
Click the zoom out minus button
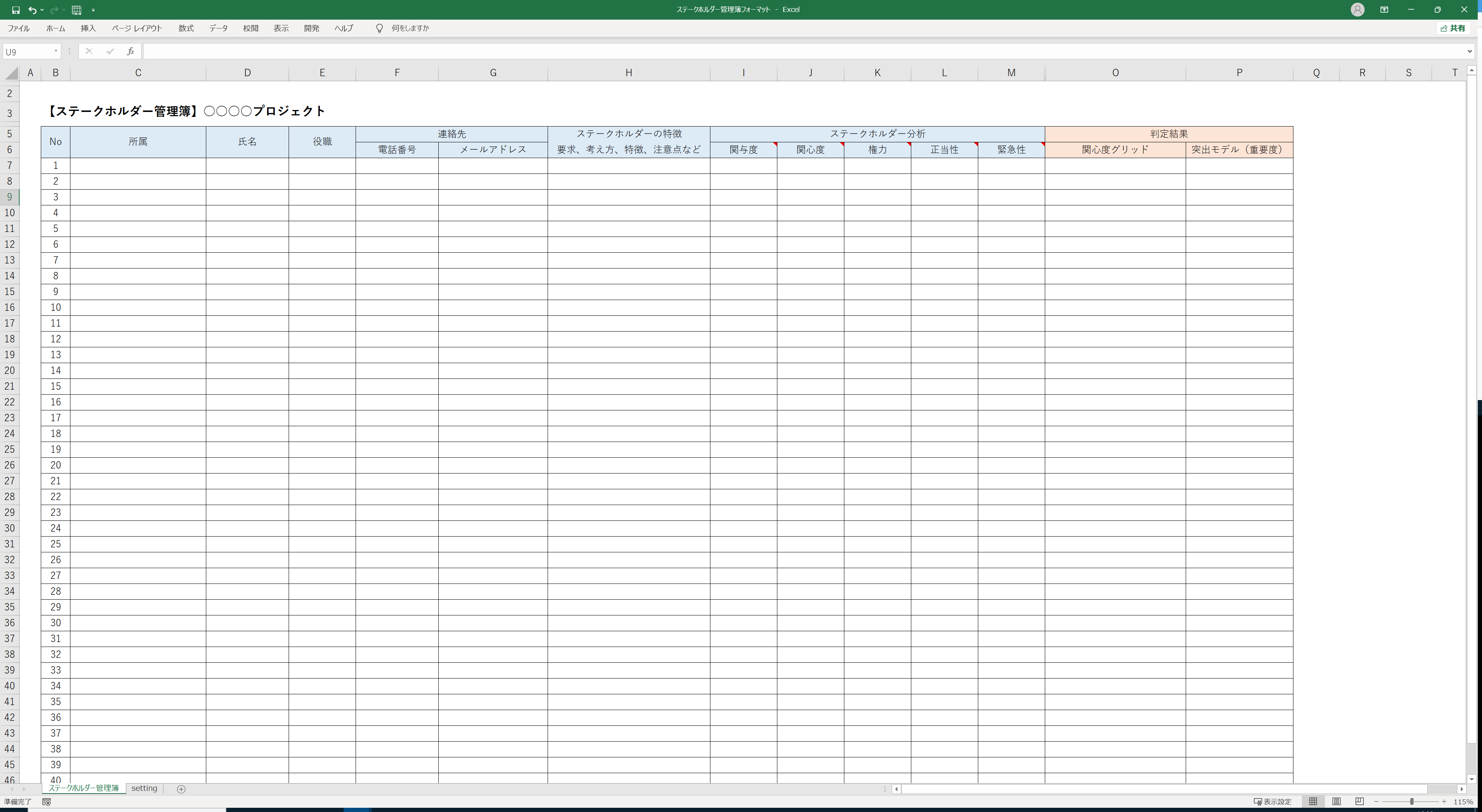coord(1376,802)
